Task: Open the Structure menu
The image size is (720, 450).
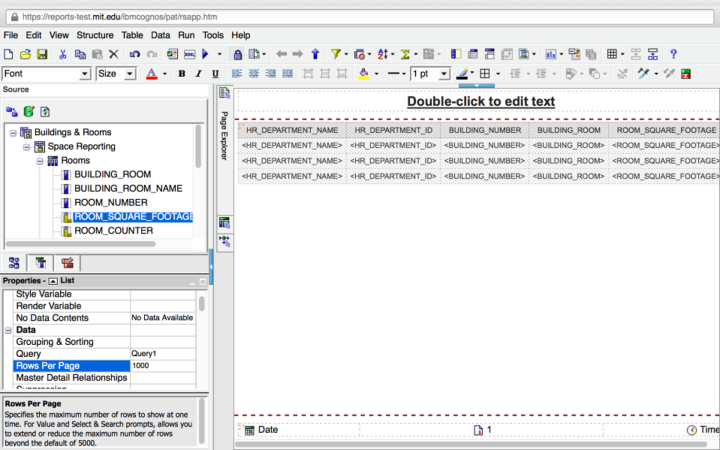Action: [x=95, y=35]
